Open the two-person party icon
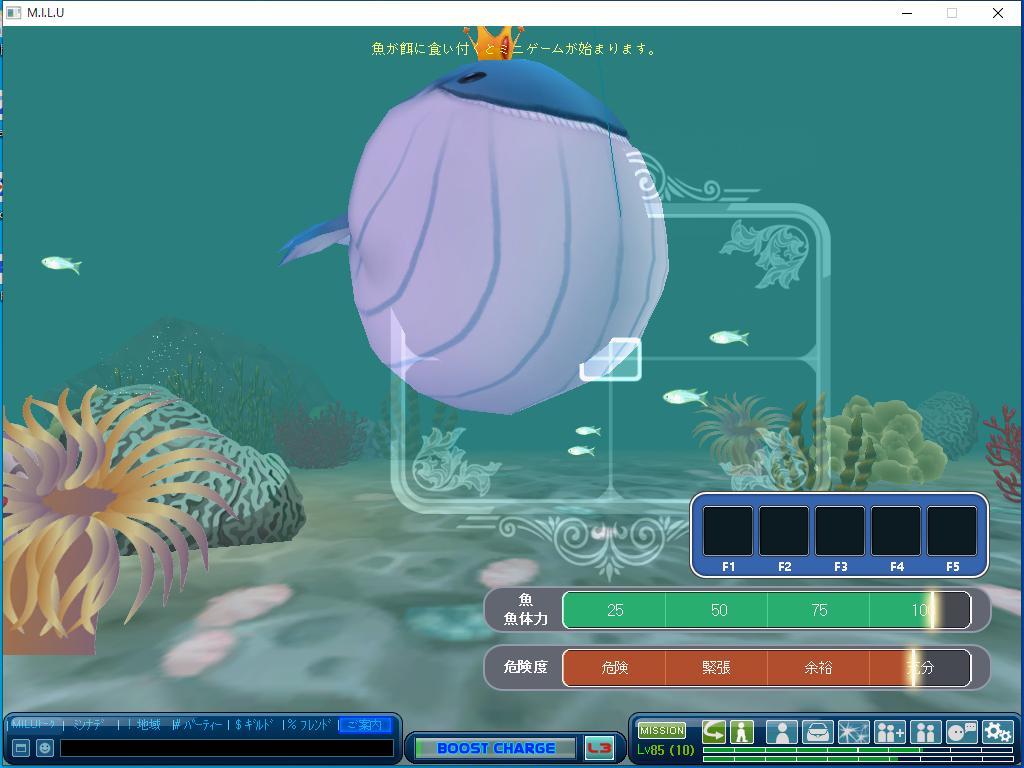Screen dimensions: 1024x768 [925, 732]
